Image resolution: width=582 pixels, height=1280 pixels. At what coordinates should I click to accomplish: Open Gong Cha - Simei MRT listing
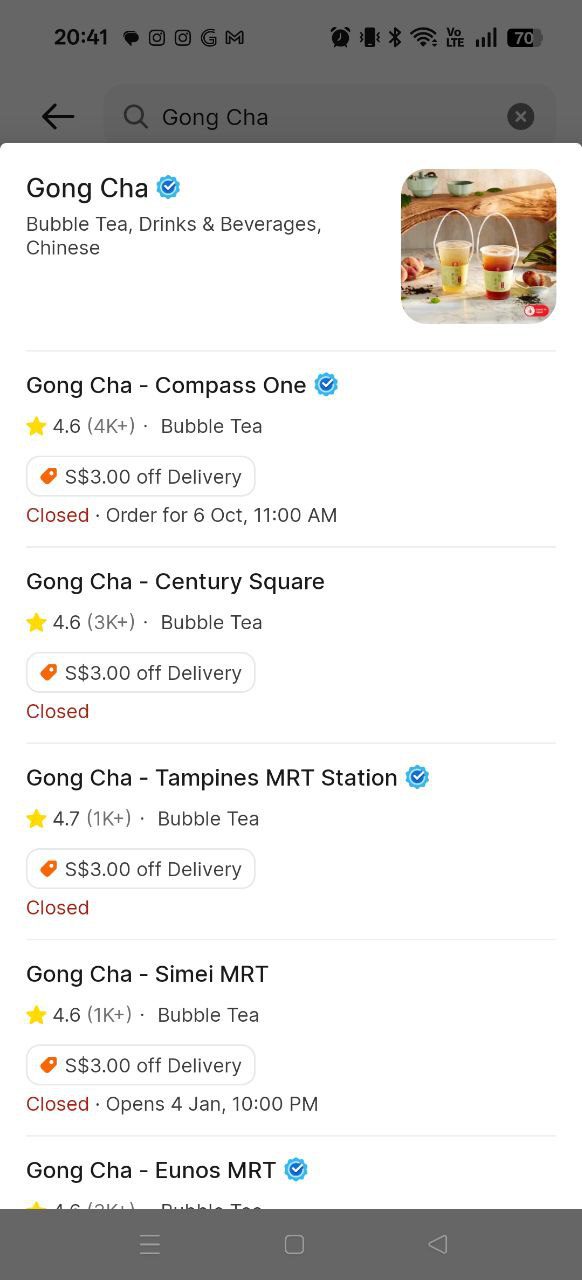[146, 973]
